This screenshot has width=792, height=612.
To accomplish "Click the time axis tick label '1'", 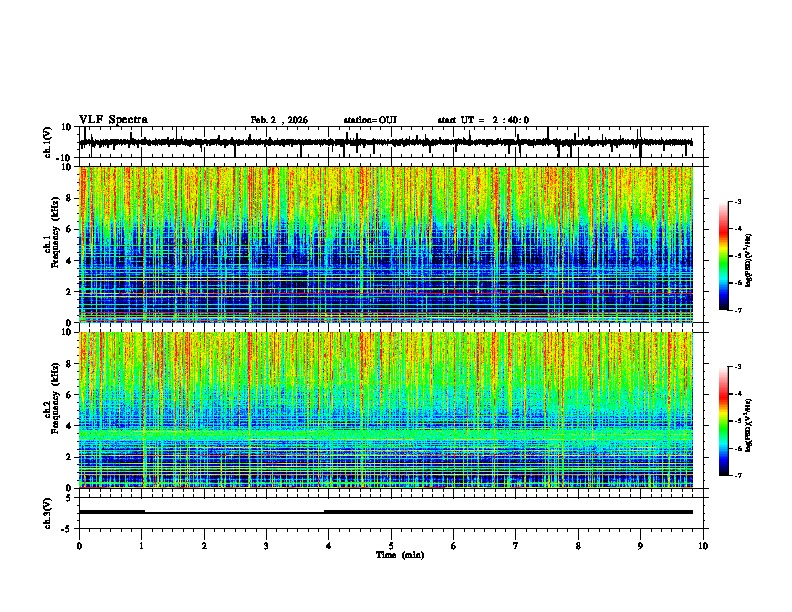I will point(141,546).
